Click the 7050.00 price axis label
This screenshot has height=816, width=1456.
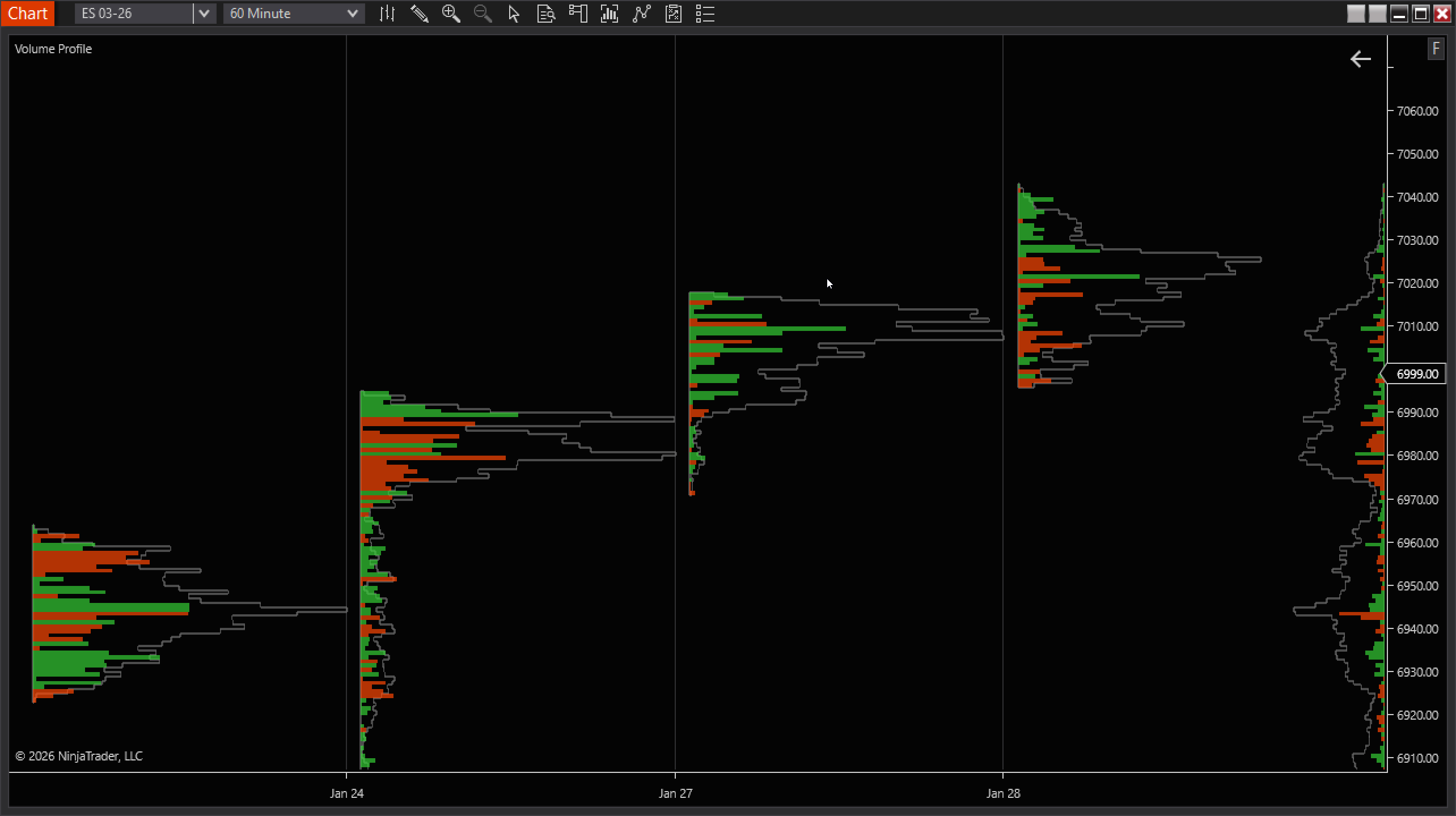click(x=1417, y=154)
